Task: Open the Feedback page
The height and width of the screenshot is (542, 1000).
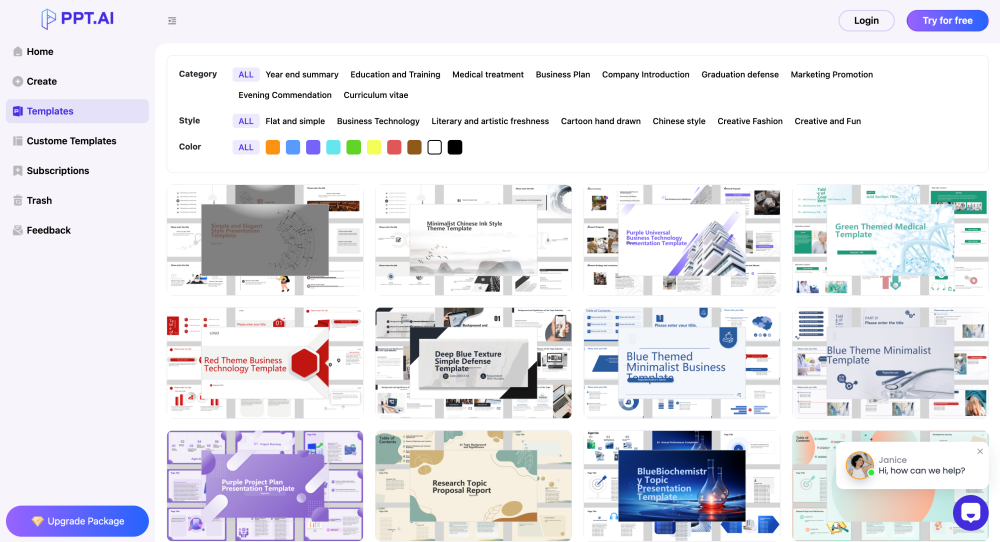Action: (x=48, y=231)
